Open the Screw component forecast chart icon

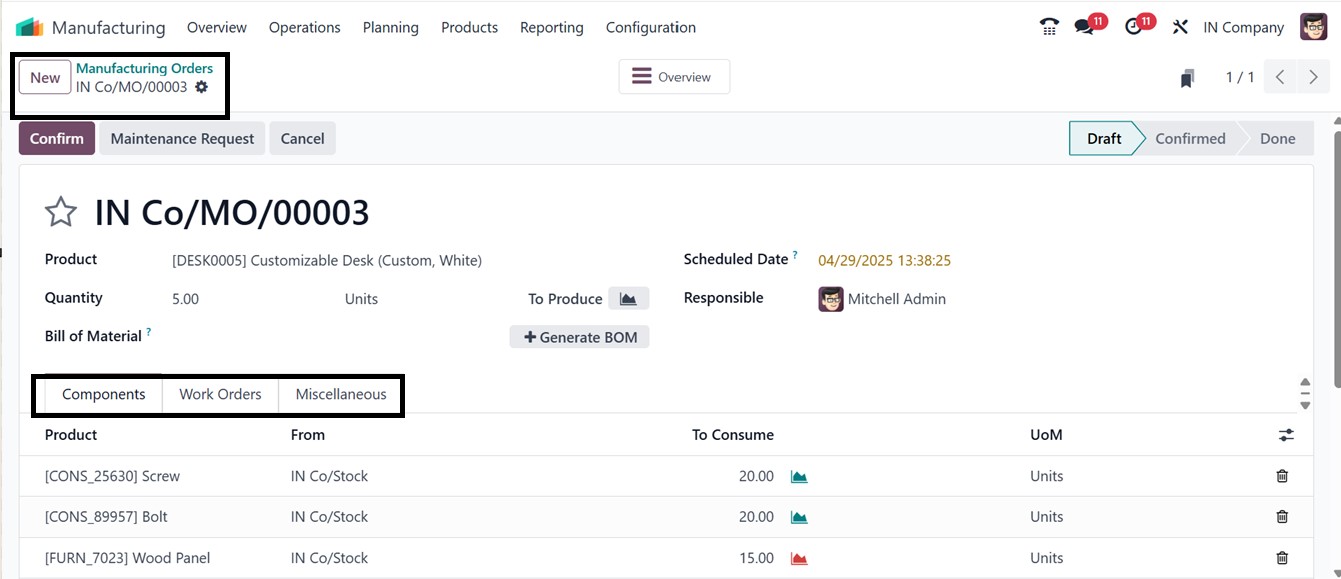coord(799,477)
